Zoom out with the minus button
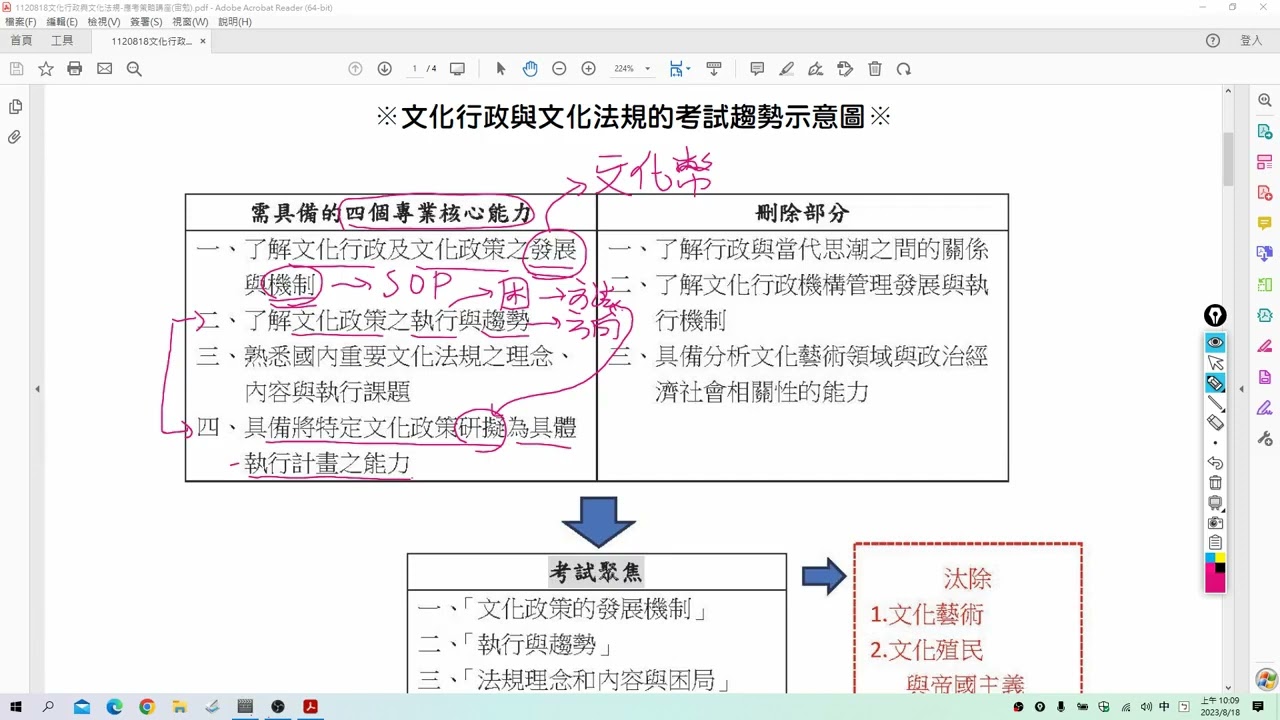 (559, 69)
